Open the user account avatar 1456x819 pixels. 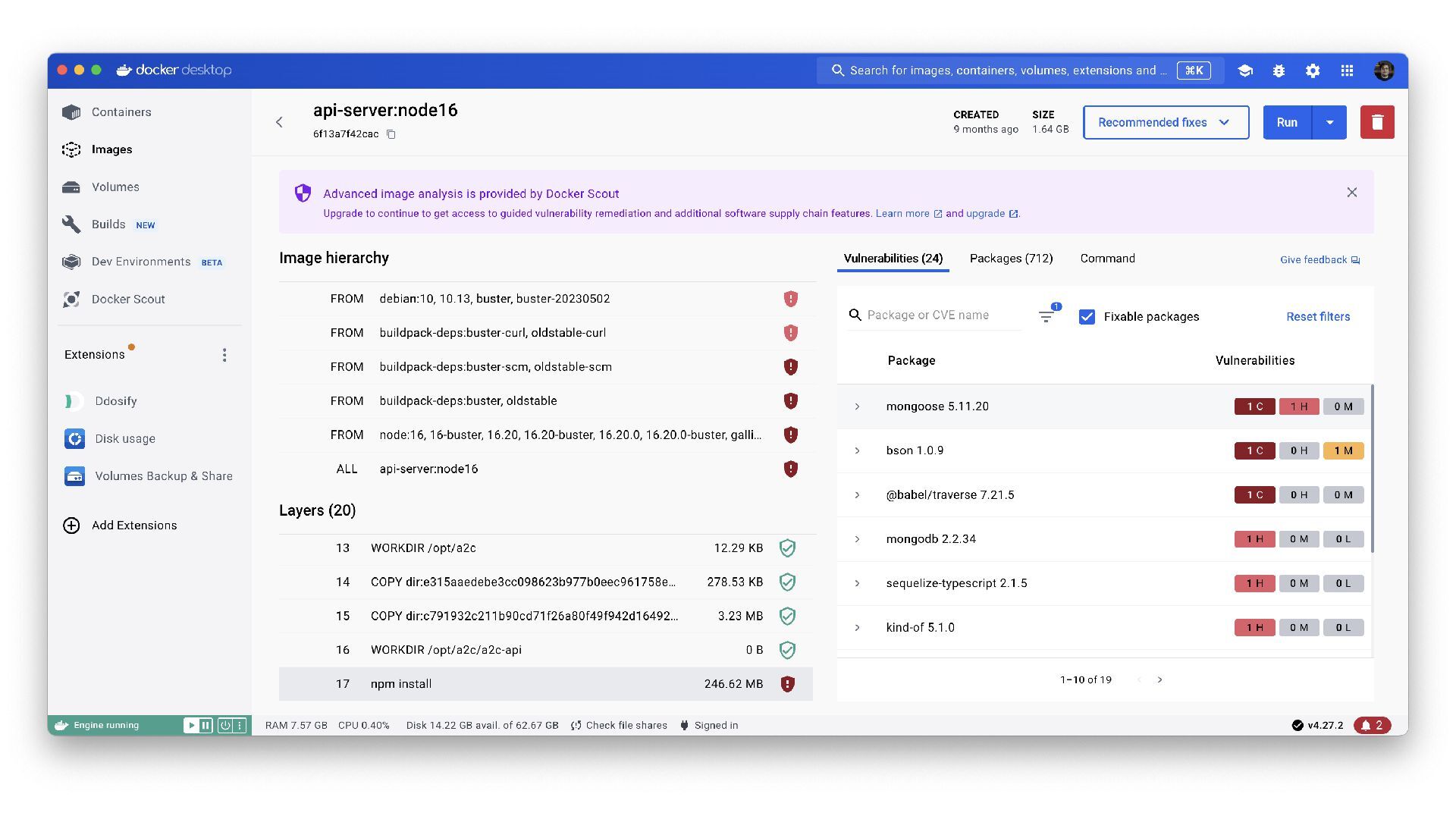pos(1384,71)
